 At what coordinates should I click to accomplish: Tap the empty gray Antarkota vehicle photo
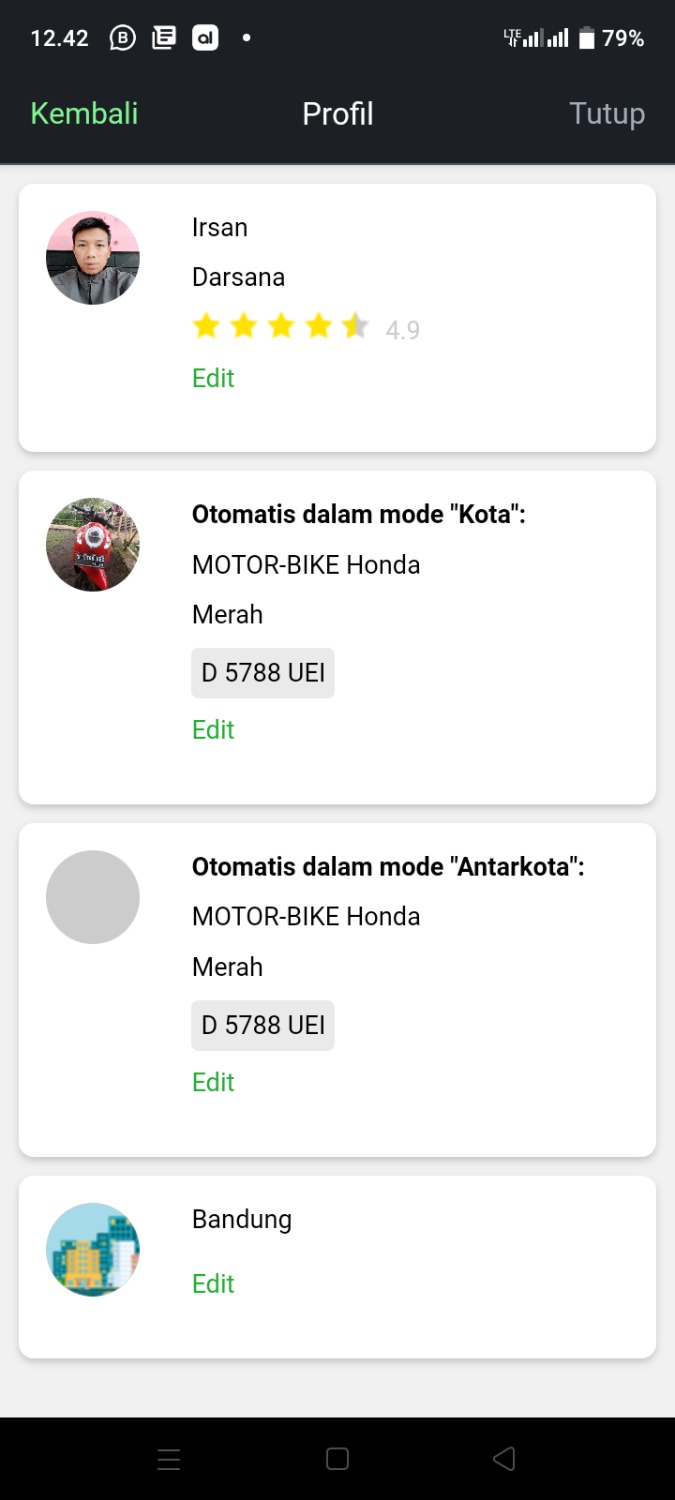[x=93, y=897]
